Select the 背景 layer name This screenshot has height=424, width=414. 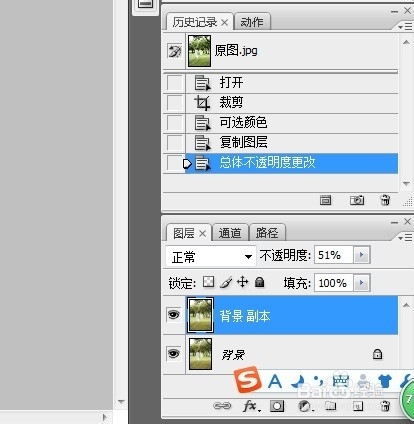[233, 355]
